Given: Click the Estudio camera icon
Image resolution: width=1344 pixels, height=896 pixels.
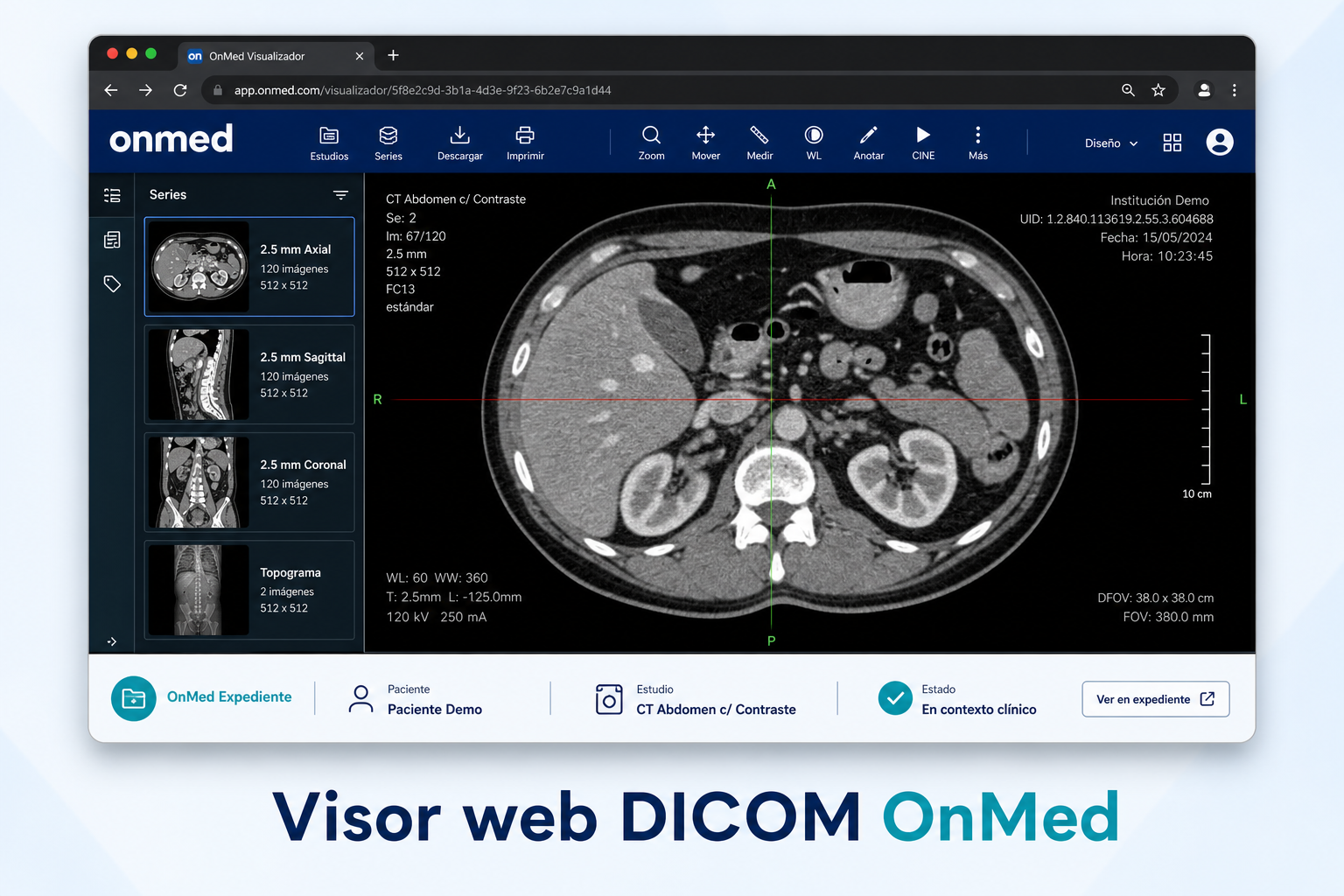Looking at the screenshot, I should point(609,699).
